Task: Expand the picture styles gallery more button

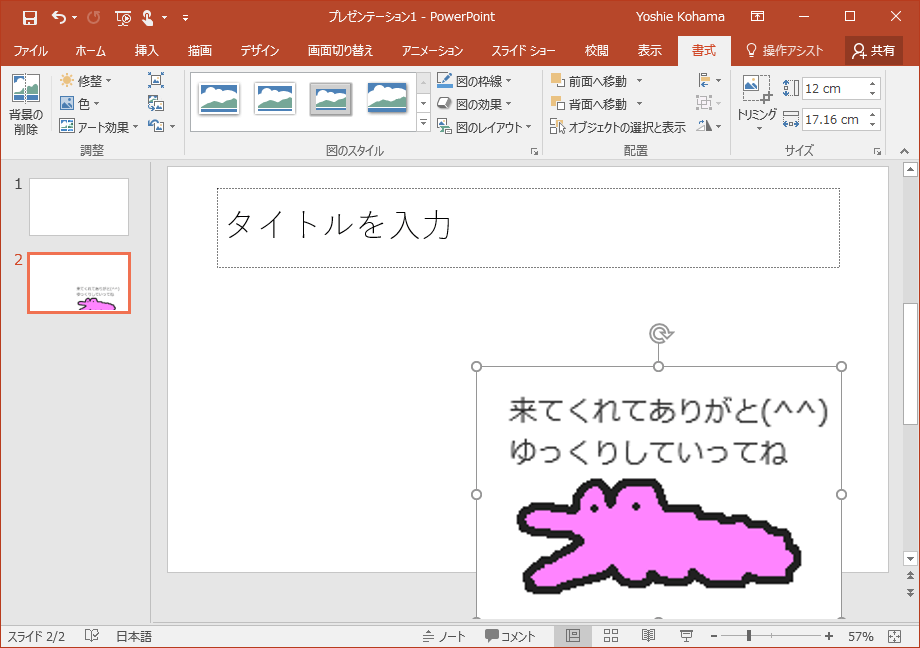Action: [x=423, y=122]
